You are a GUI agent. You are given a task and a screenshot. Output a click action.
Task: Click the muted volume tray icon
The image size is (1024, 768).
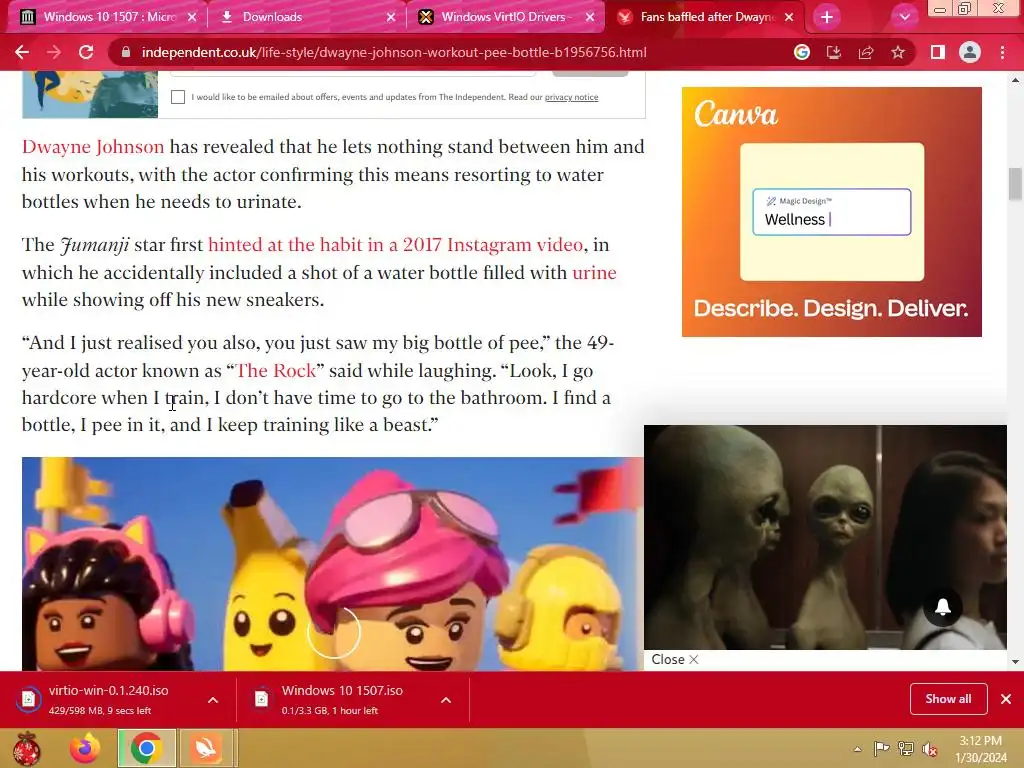click(x=930, y=749)
